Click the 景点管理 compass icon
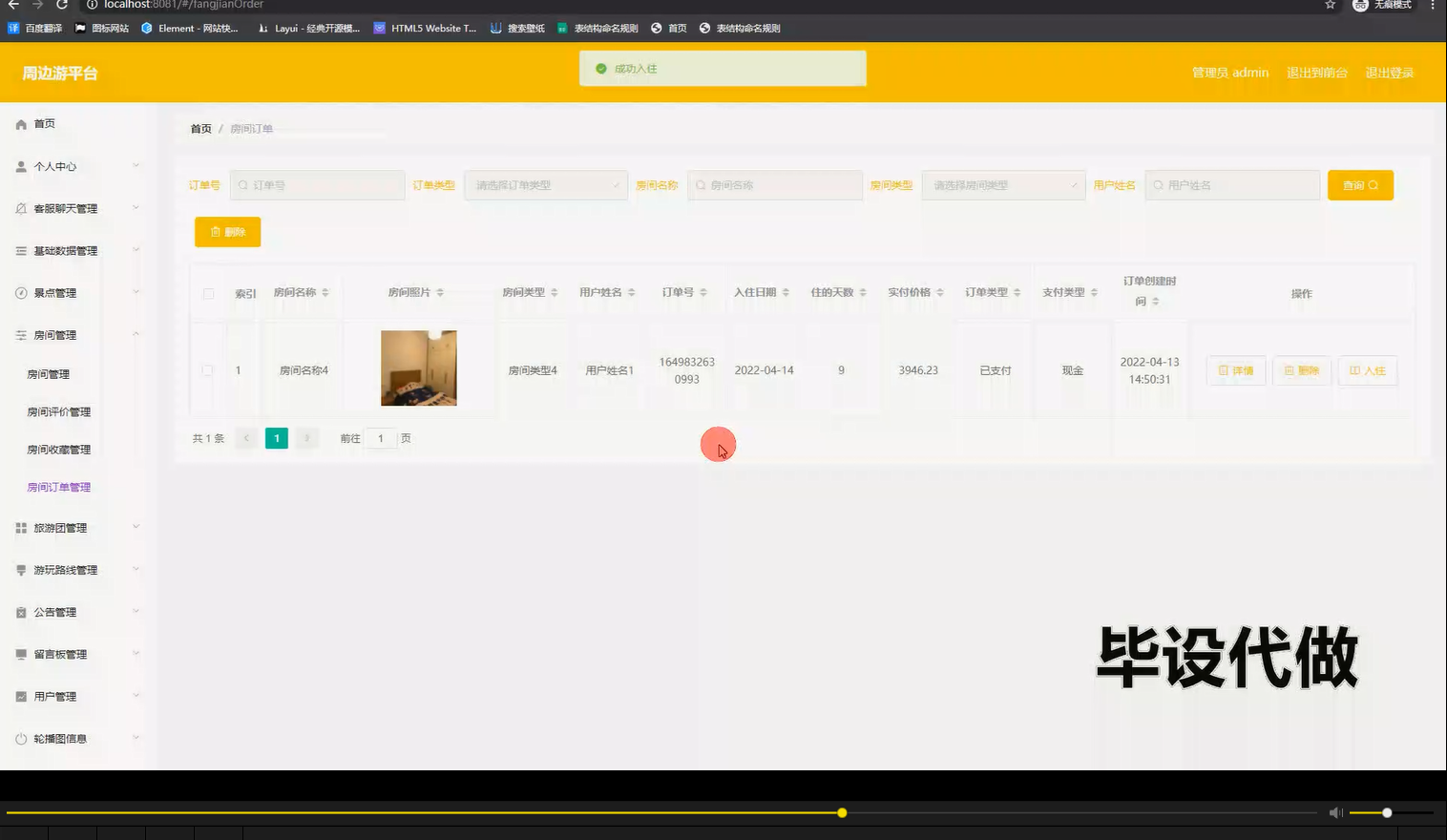1447x840 pixels. coord(20,292)
